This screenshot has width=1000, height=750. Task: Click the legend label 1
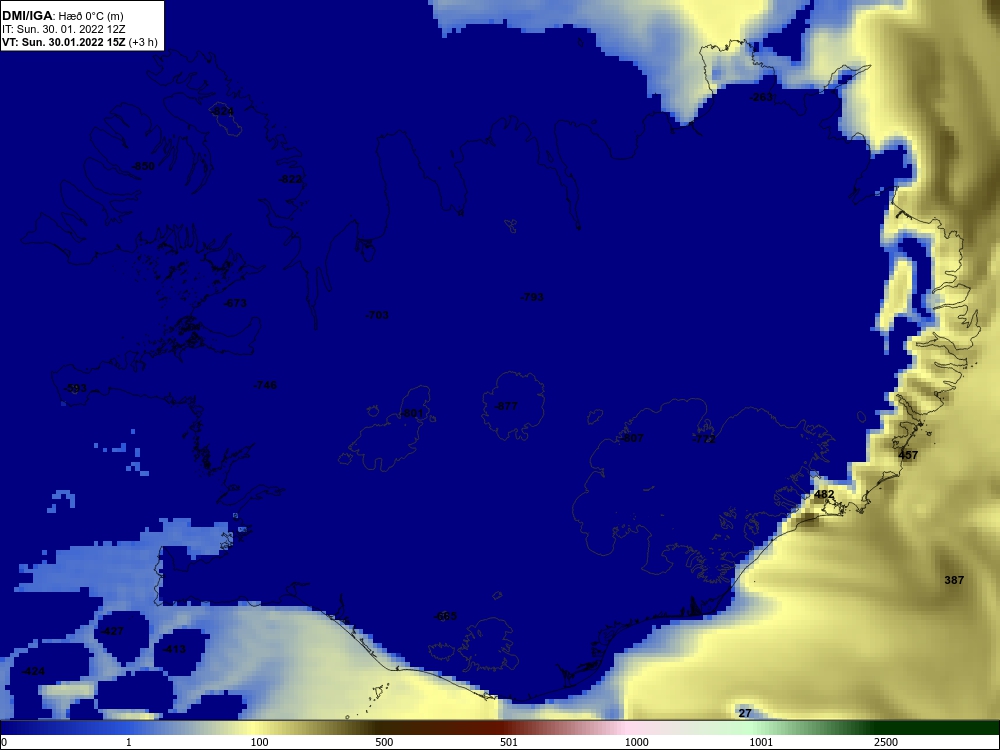[129, 742]
